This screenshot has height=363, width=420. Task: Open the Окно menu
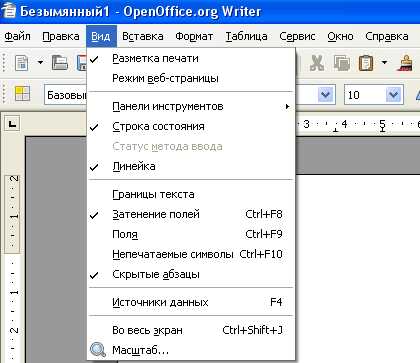pos(340,36)
